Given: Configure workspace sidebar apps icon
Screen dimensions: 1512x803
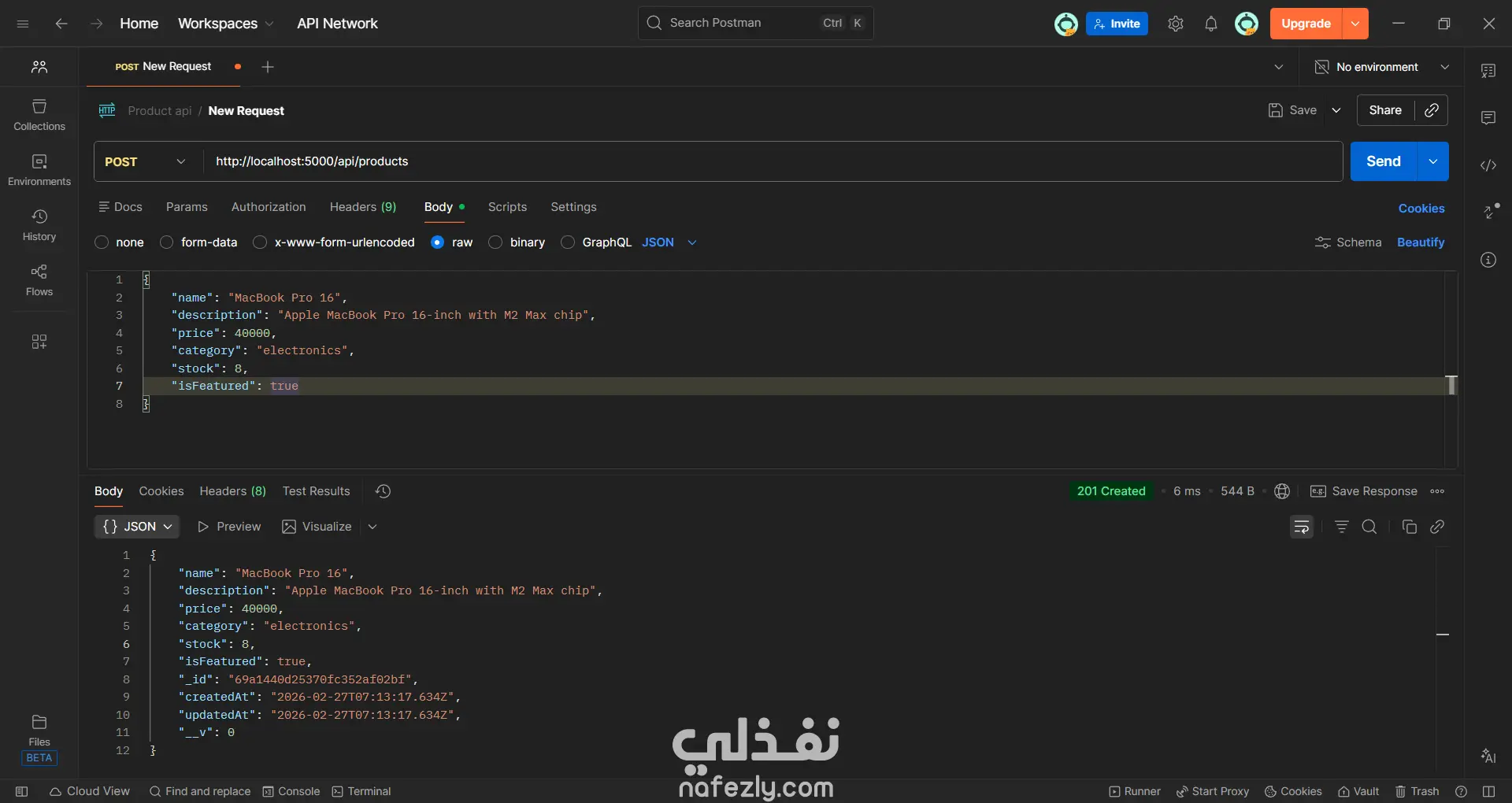Looking at the screenshot, I should tap(39, 342).
